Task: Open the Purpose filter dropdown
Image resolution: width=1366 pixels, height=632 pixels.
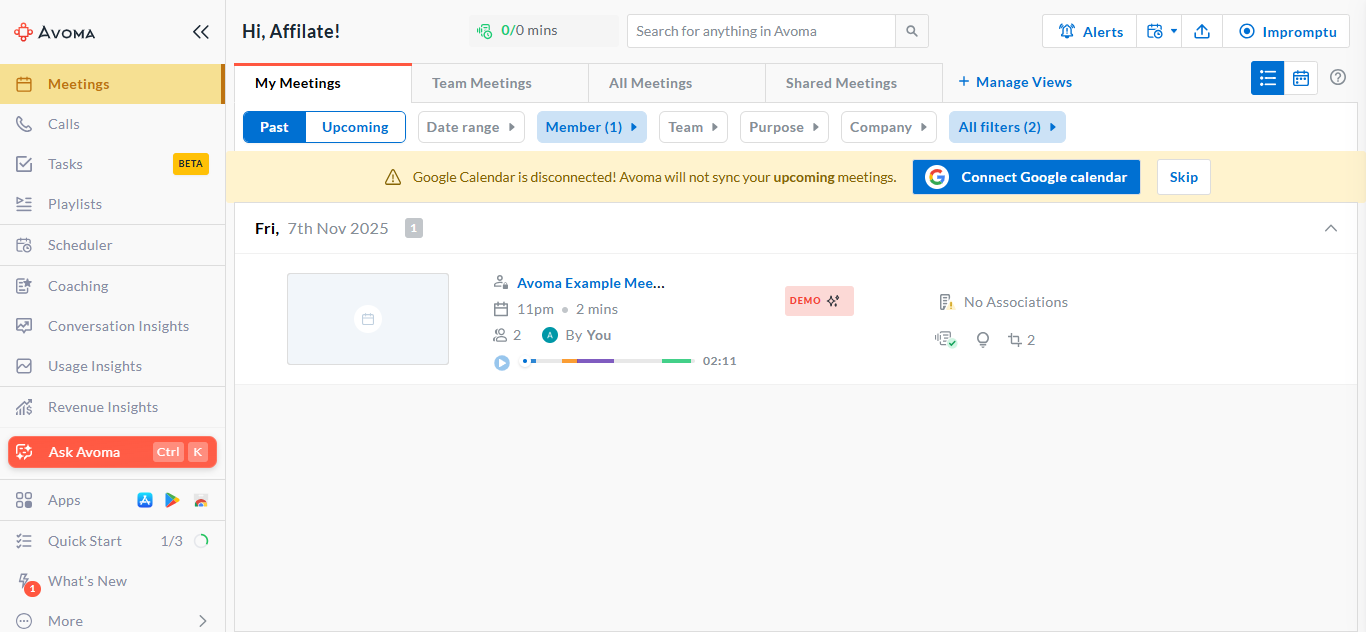Action: [x=784, y=127]
